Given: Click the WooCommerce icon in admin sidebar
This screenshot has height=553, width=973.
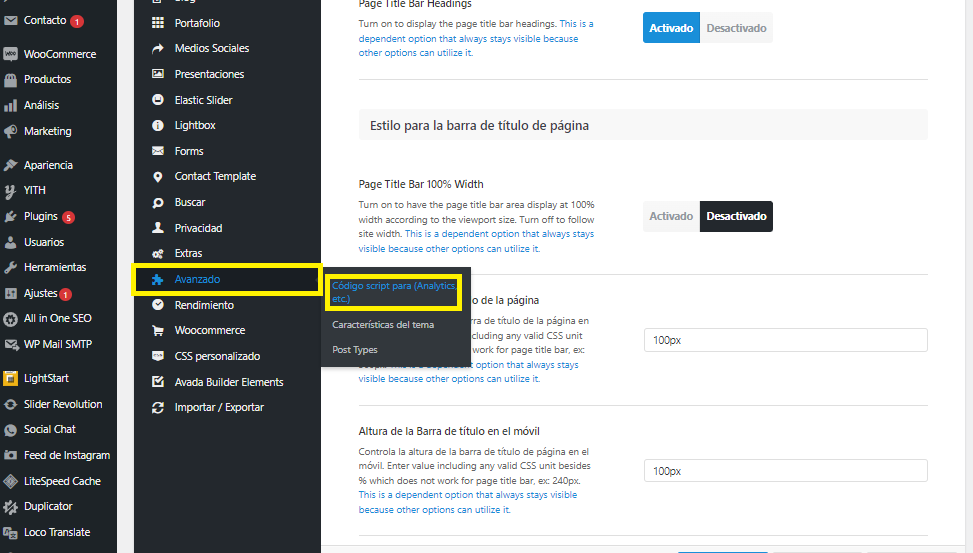Looking at the screenshot, I should click(10, 54).
